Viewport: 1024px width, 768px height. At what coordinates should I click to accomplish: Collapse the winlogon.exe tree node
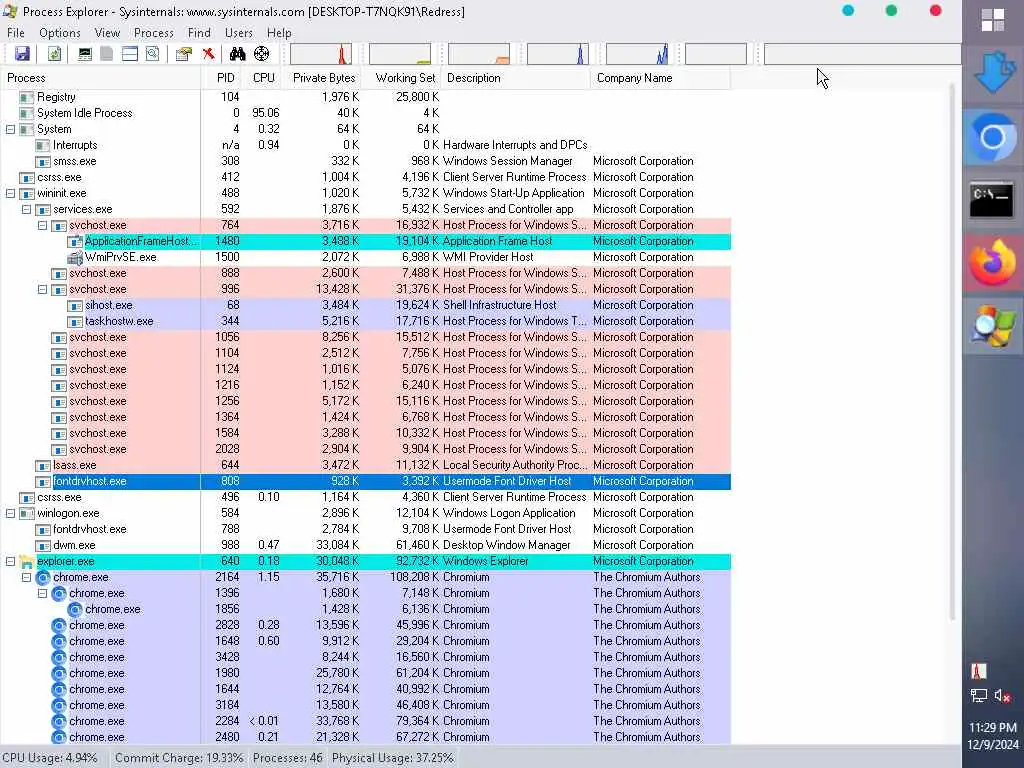coord(10,513)
